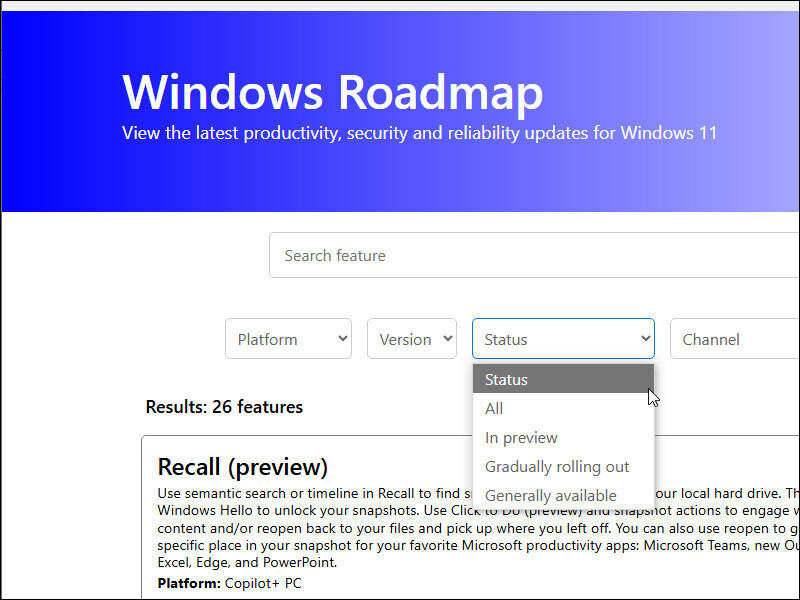800x600 pixels.
Task: Click the Recall (preview) feature title
Action: 242,467
